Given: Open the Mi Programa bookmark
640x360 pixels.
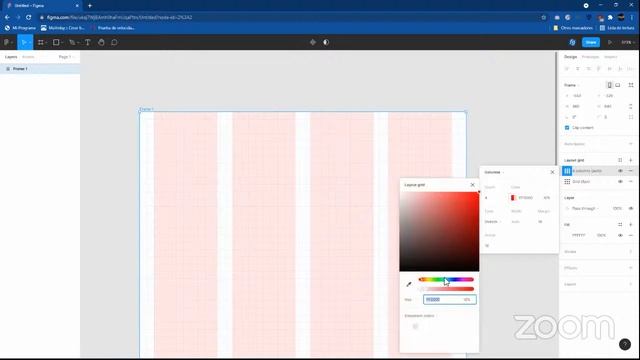Looking at the screenshot, I should point(20,28).
